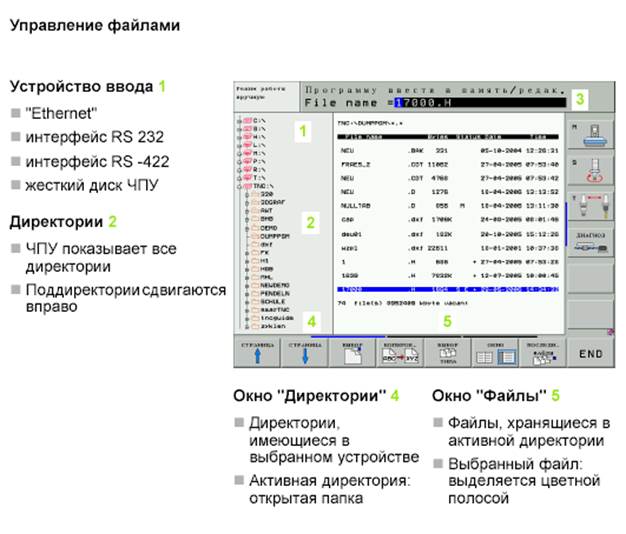Expand the smarTNC folder node
626x534 pixels.
point(247,310)
